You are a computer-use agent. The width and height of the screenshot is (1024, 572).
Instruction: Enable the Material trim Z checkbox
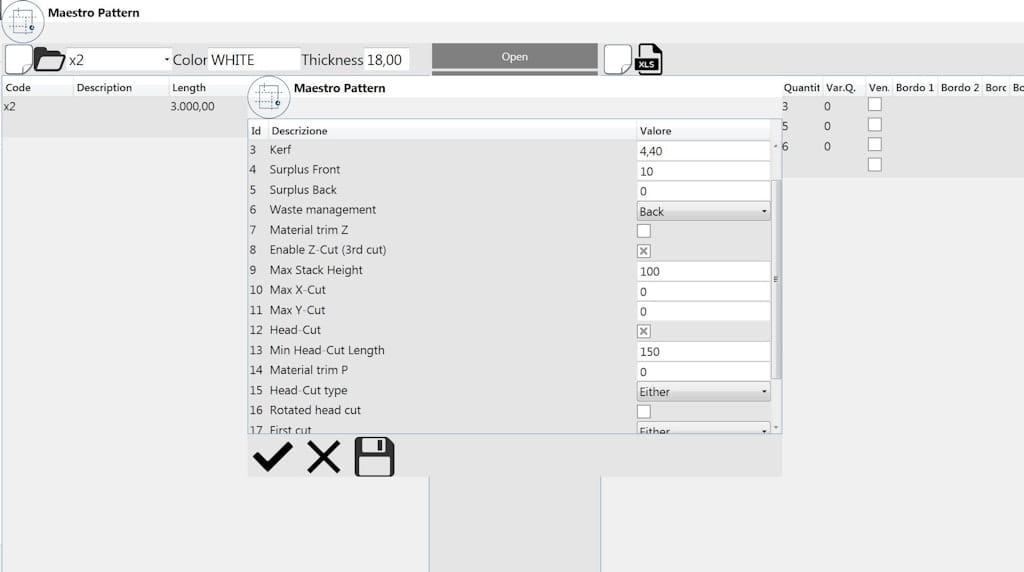(x=644, y=231)
